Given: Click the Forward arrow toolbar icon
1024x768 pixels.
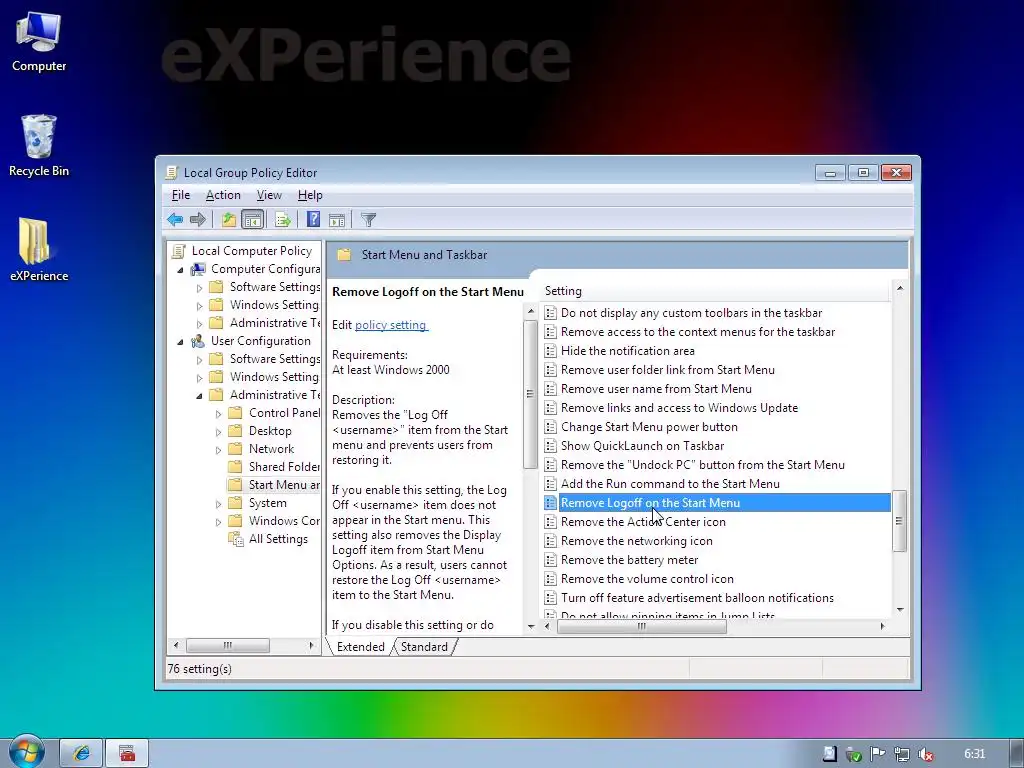Looking at the screenshot, I should (197, 219).
